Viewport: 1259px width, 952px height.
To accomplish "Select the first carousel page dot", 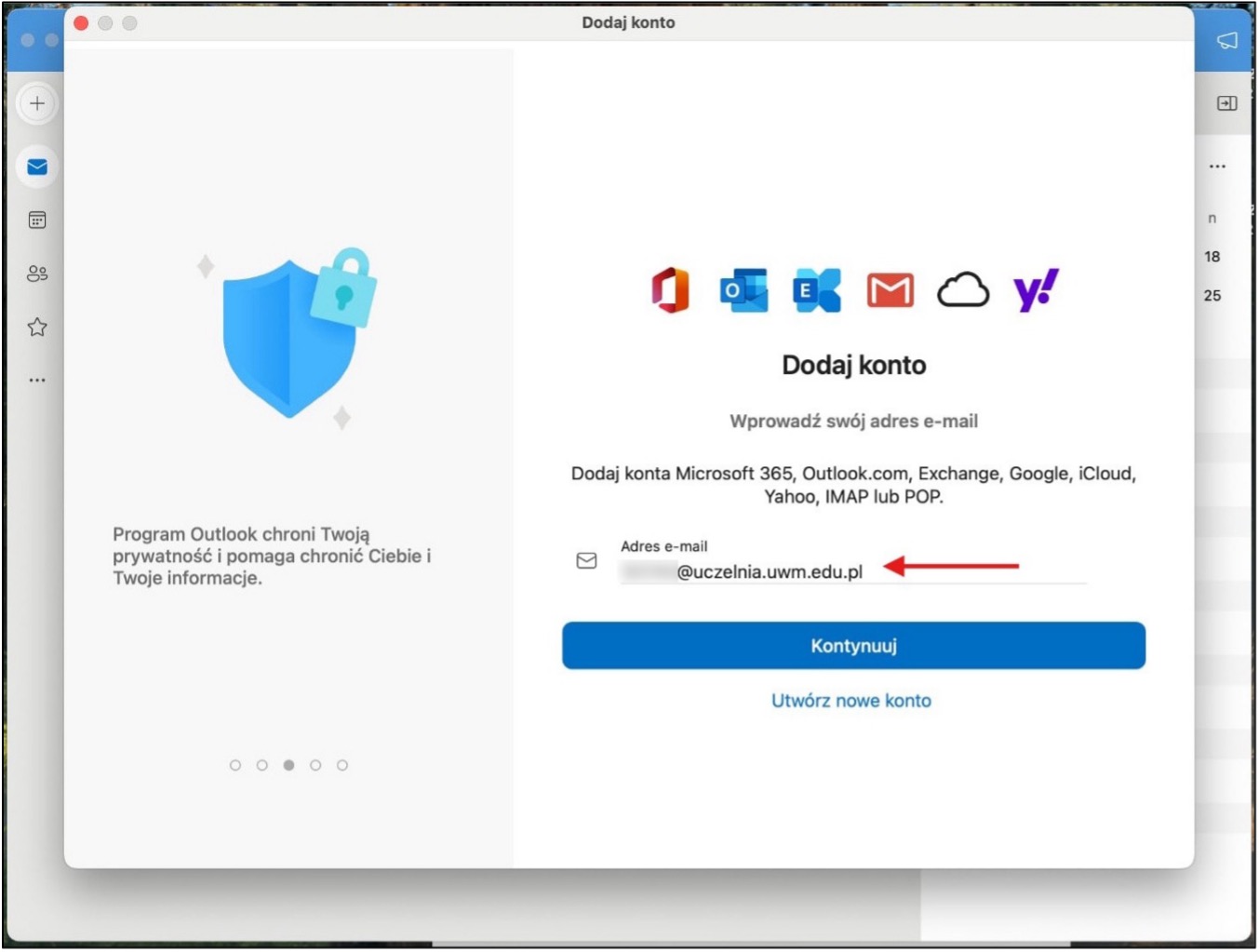I will click(x=235, y=765).
